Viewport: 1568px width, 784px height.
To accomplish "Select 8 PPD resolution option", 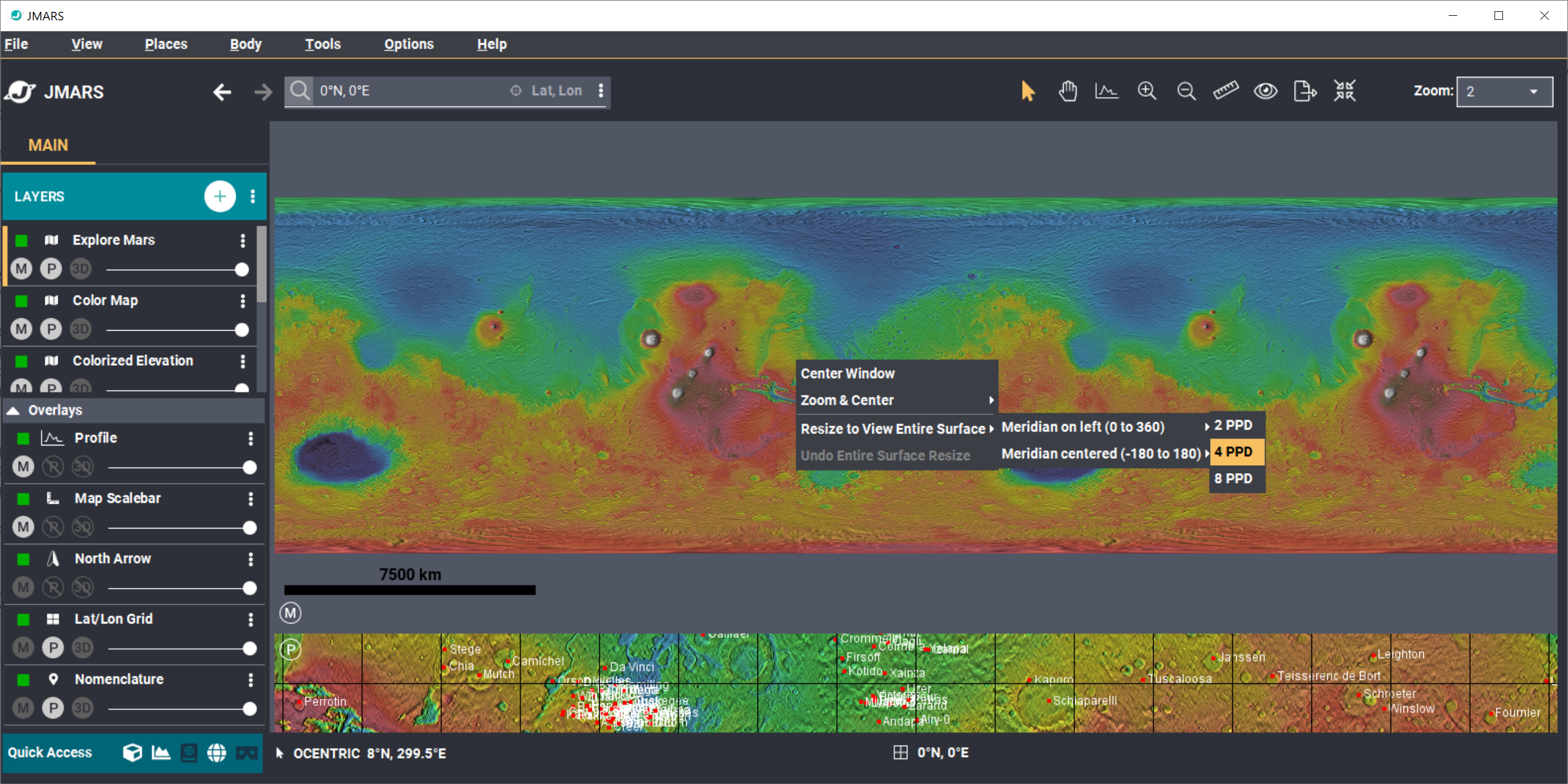I will [1237, 478].
